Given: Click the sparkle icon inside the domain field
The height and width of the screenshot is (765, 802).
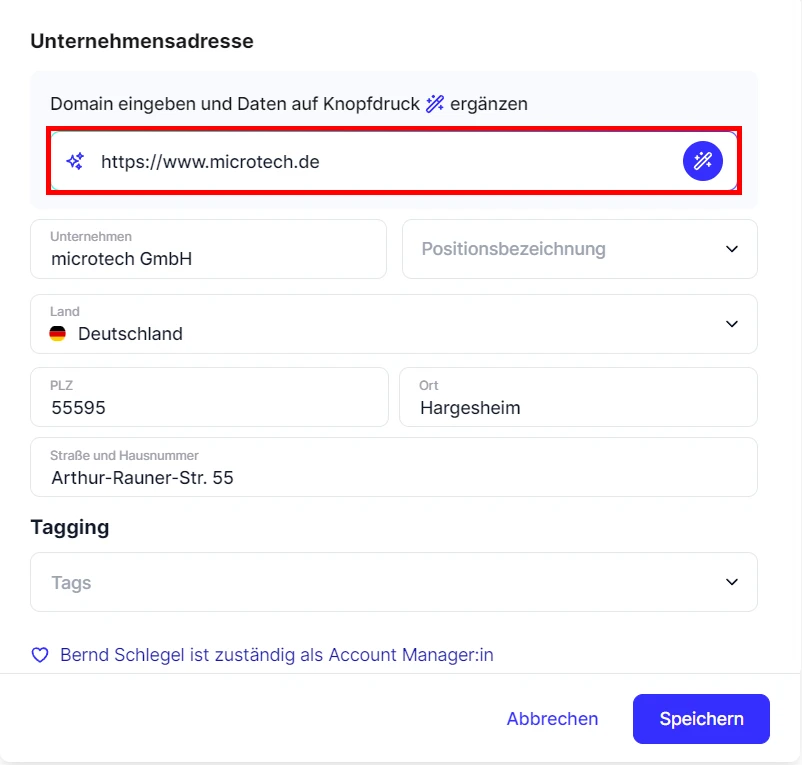Looking at the screenshot, I should (73, 160).
